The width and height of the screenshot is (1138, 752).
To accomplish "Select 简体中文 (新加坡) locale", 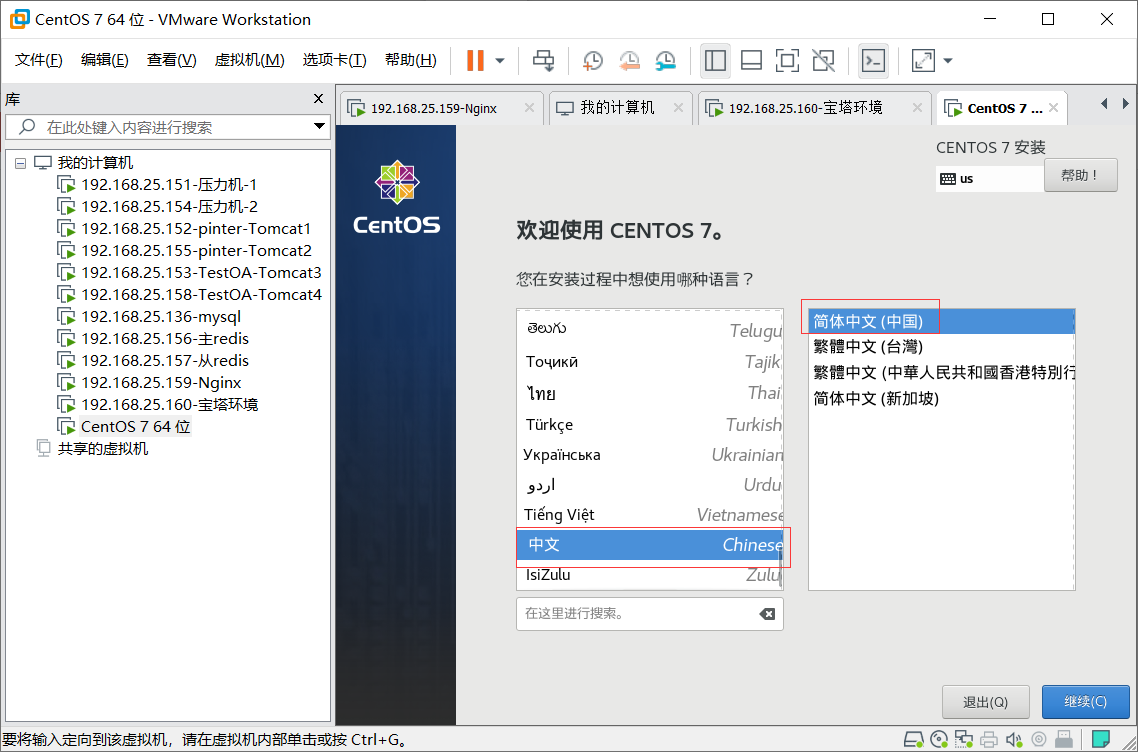I will (941, 399).
